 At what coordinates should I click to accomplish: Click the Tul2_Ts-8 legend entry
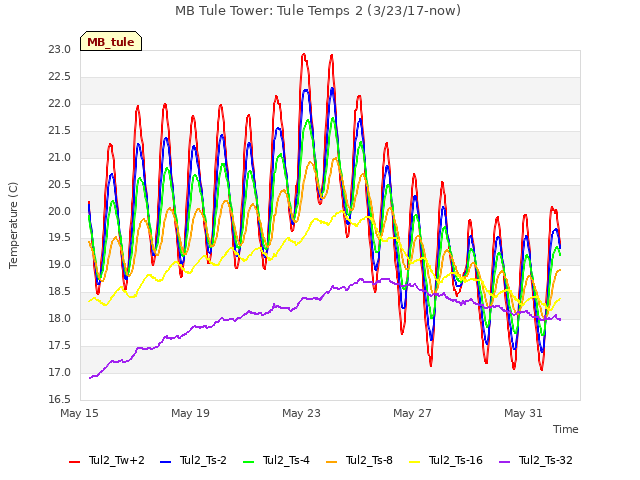coord(359,460)
